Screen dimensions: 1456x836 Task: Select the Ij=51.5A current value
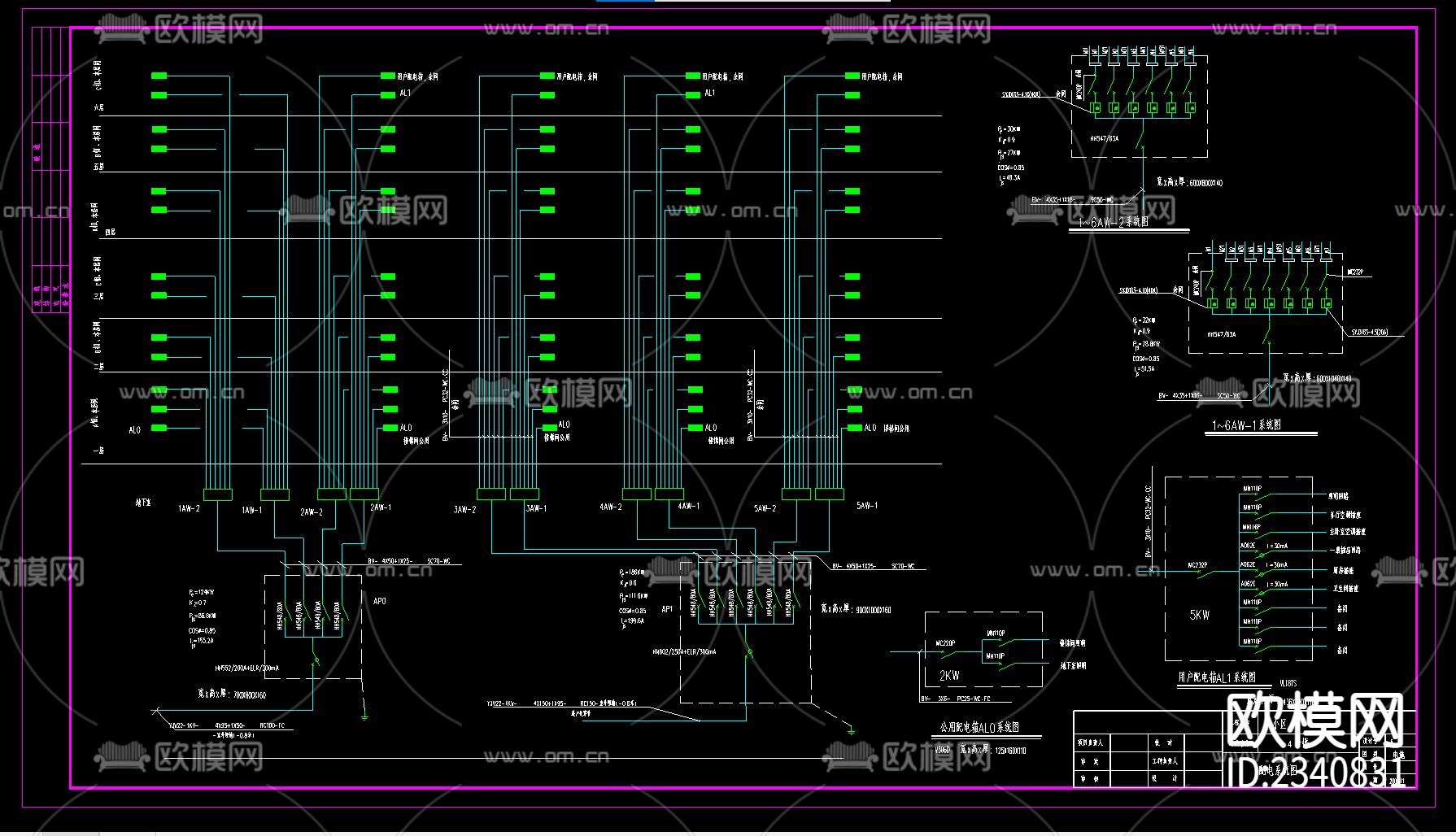(1144, 370)
